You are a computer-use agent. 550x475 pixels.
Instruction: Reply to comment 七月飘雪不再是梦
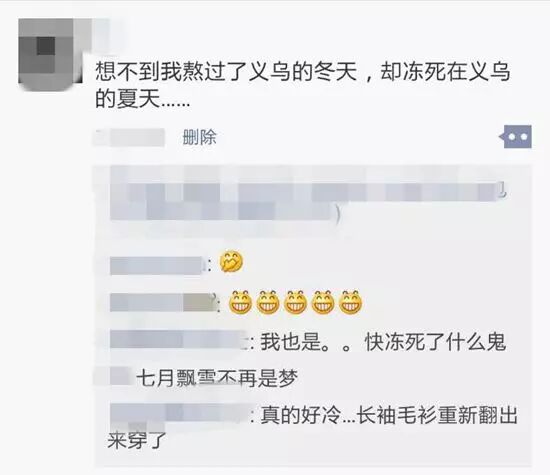pos(217,379)
